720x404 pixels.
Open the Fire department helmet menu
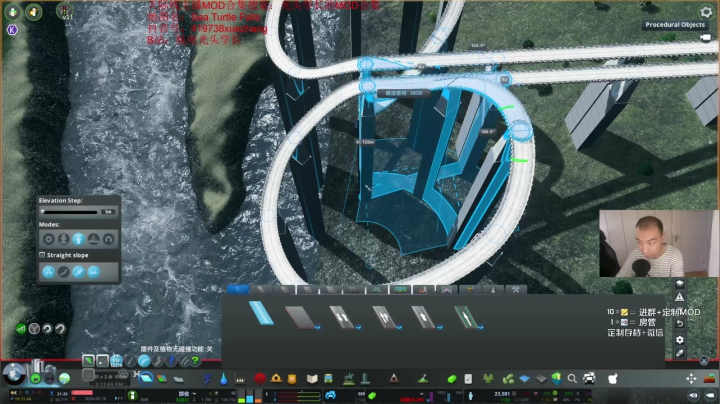276,379
